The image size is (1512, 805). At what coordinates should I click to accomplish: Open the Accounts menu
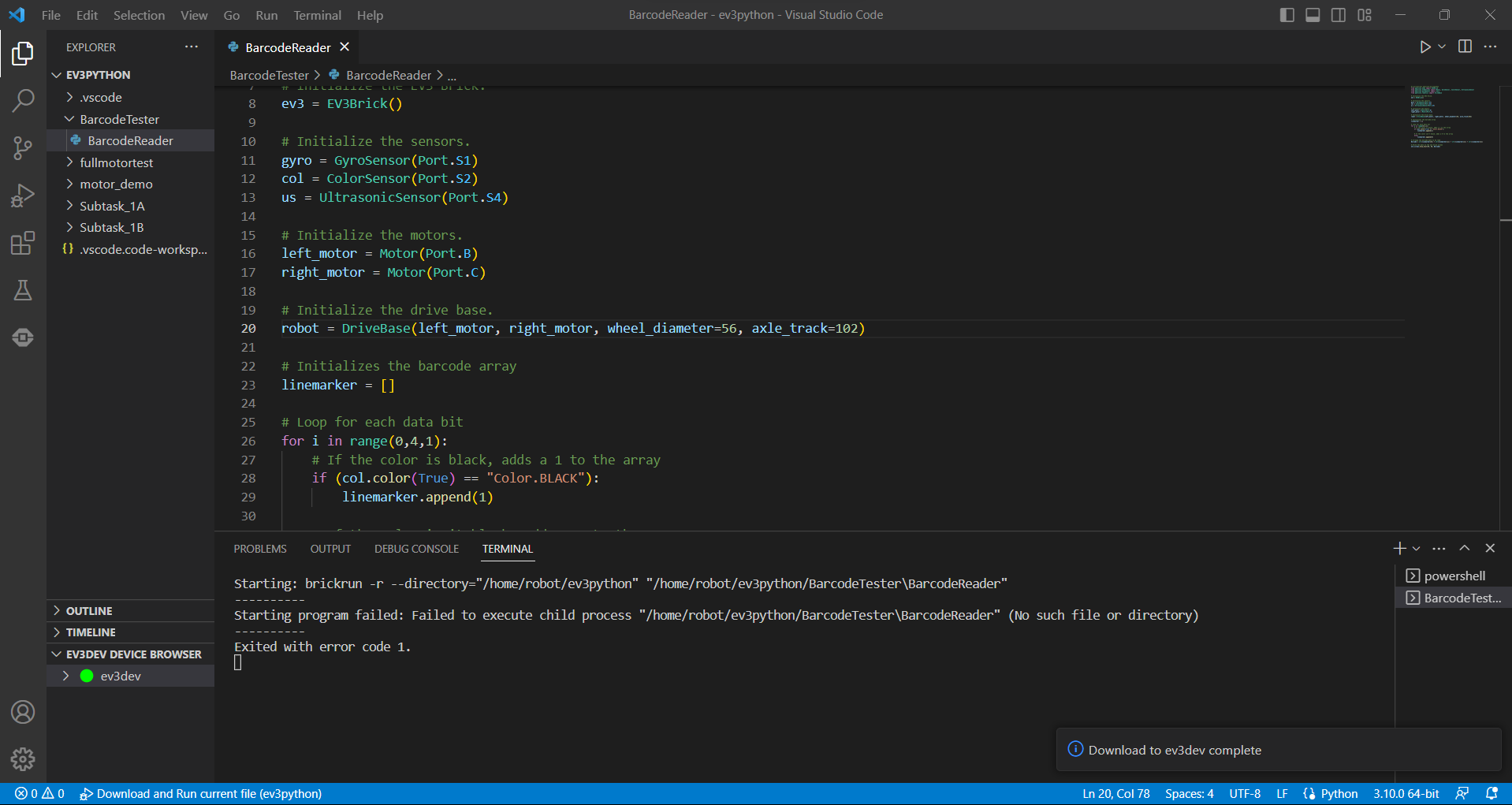pyautogui.click(x=23, y=712)
